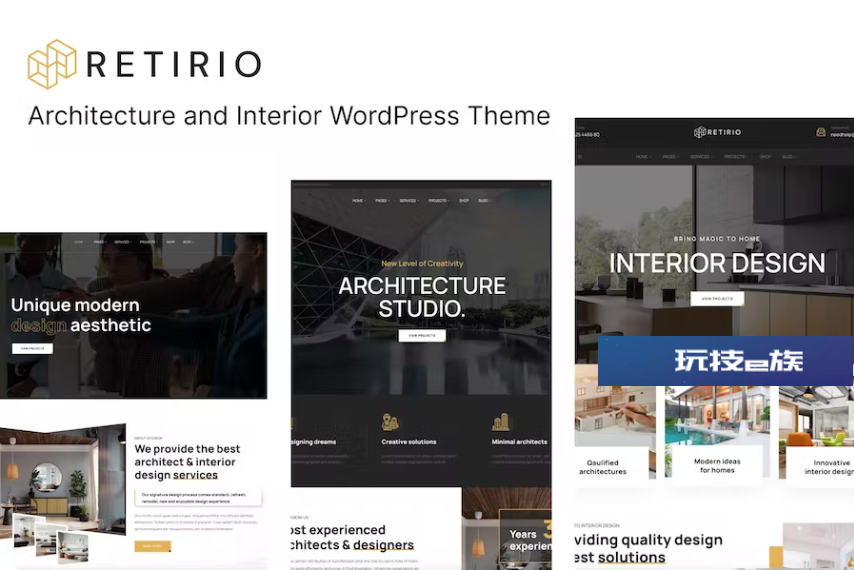Open HOME menu in Interior Design mockup

coord(643,157)
